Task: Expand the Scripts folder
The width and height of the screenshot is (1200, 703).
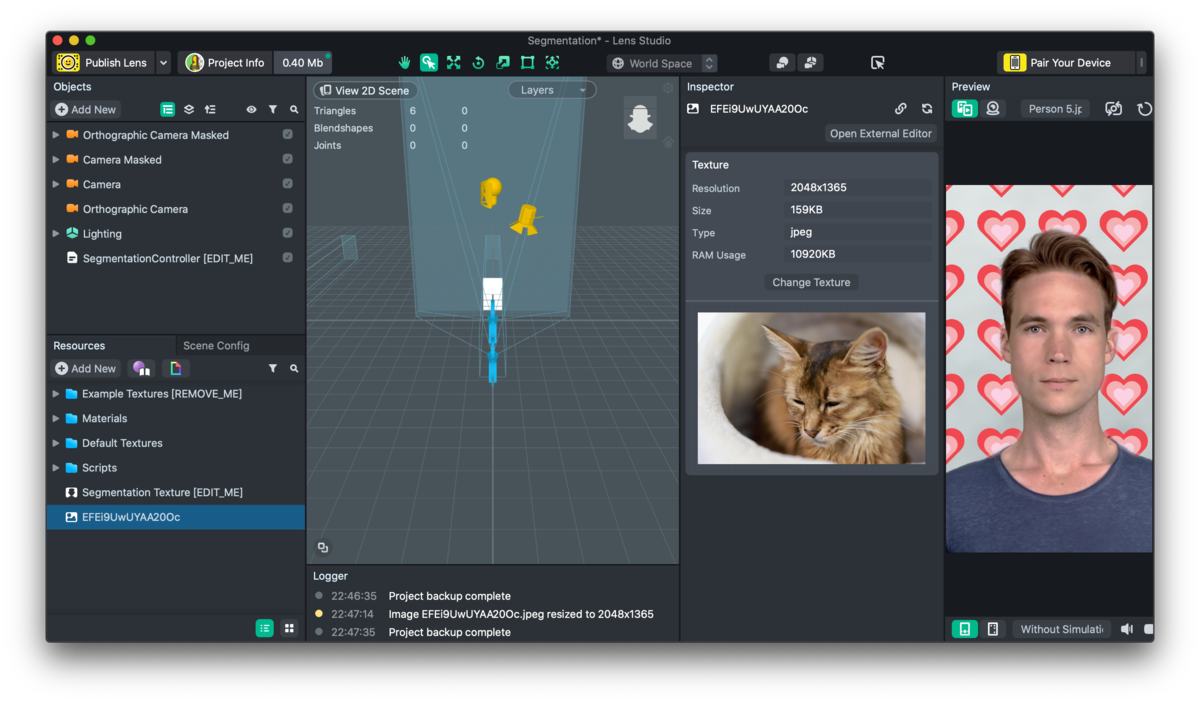Action: pos(56,467)
